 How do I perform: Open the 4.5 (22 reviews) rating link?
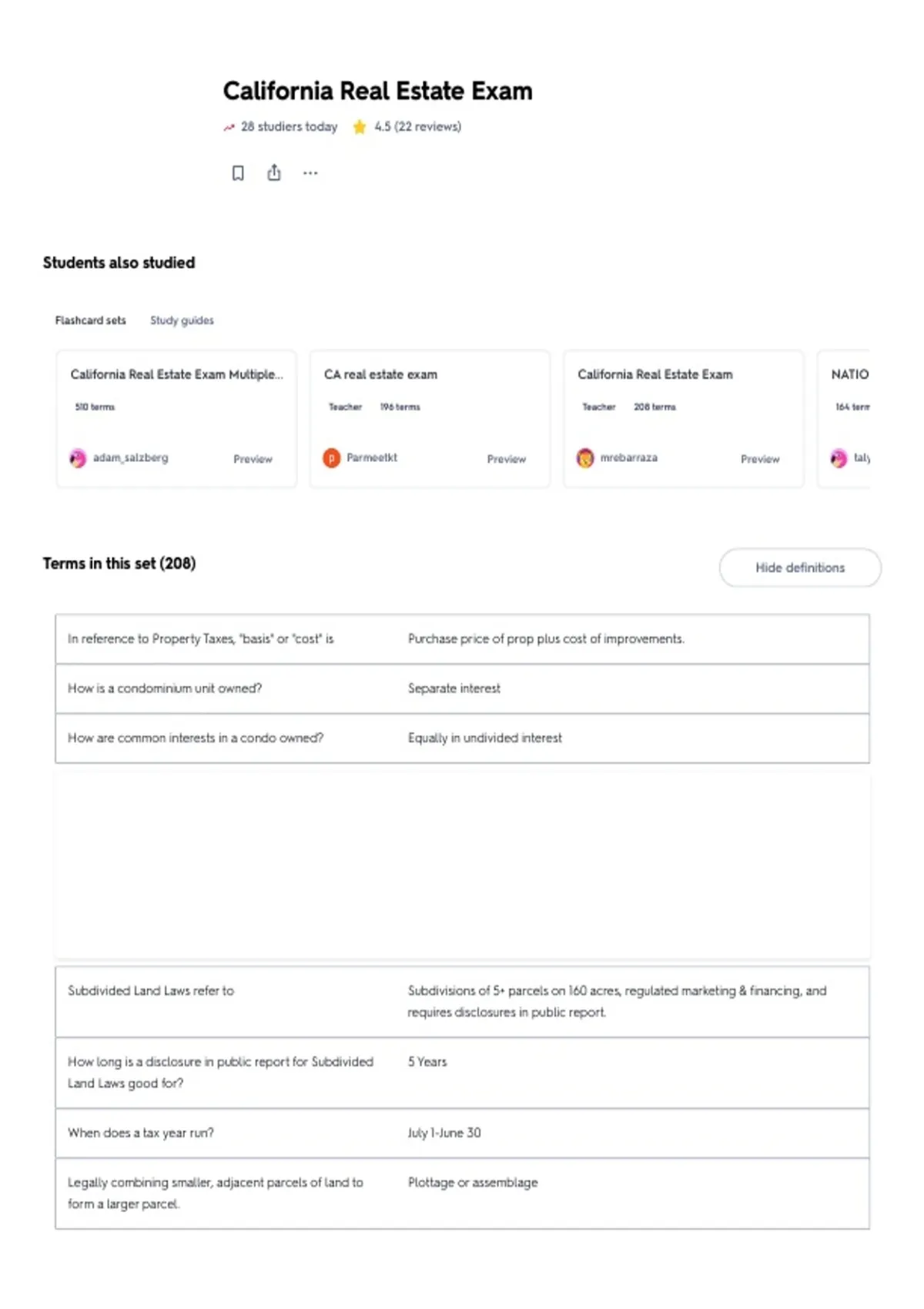click(x=417, y=127)
